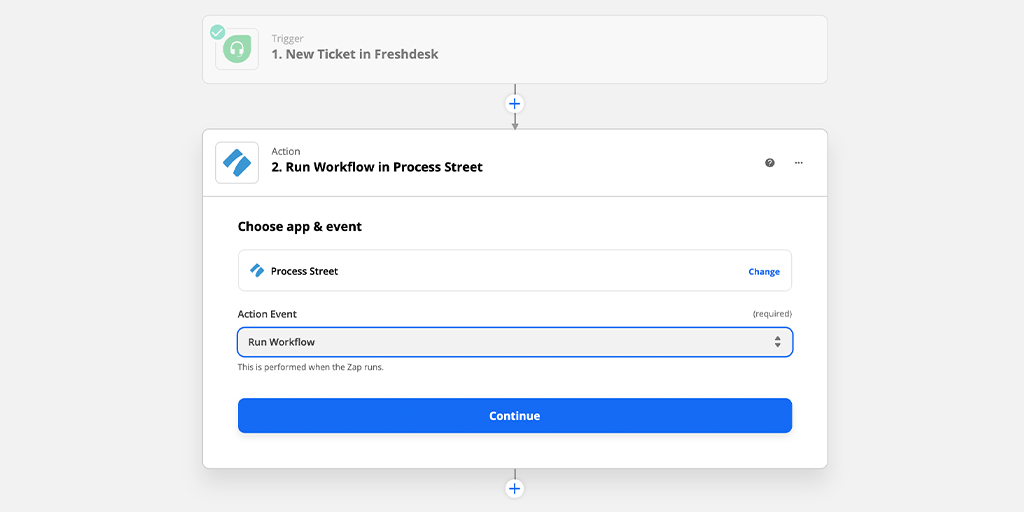Collapse the '2. Run Workflow in Process Street' header
The image size is (1024, 512).
point(515,163)
